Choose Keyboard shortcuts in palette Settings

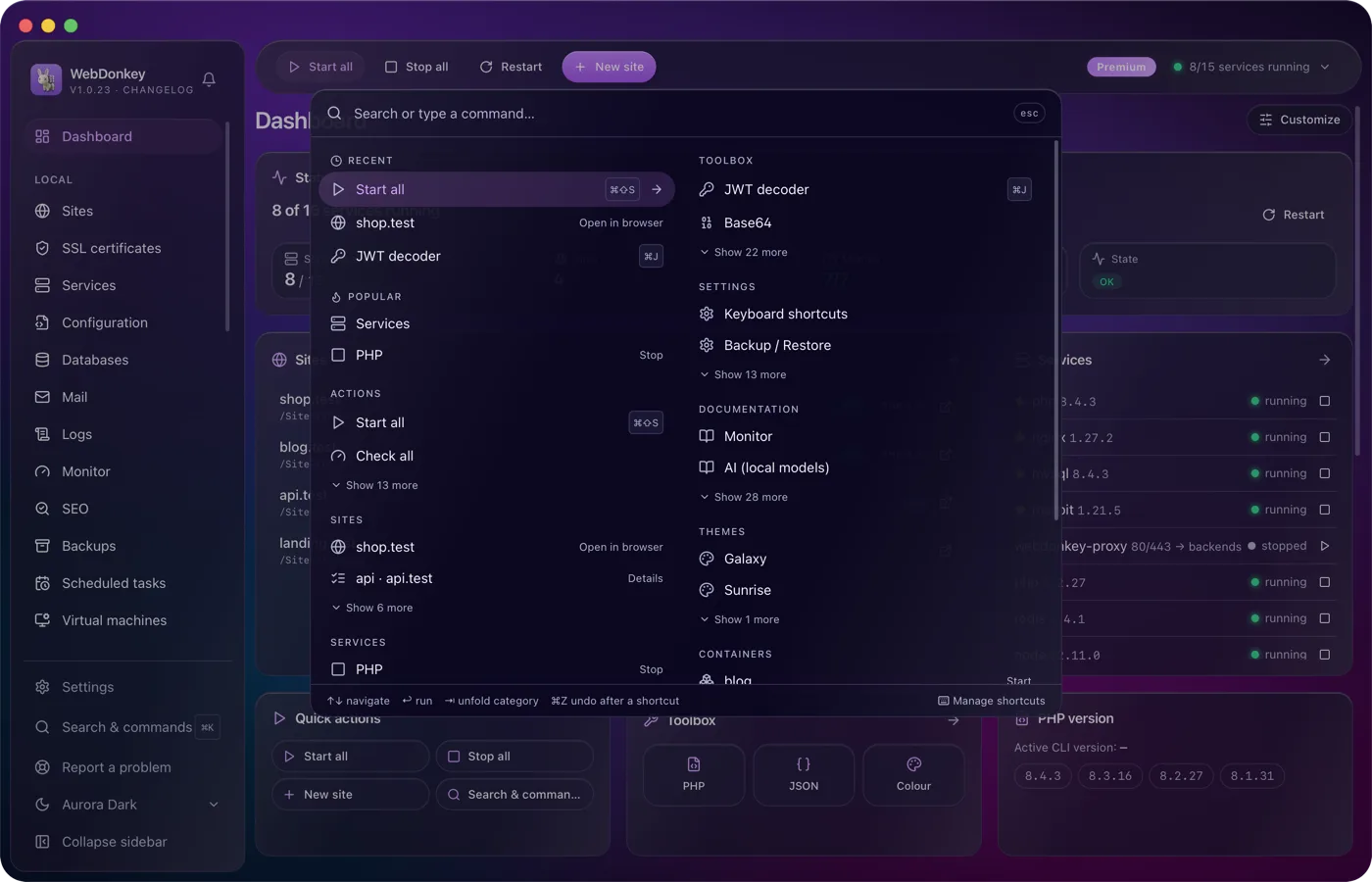pyautogui.click(x=865, y=314)
